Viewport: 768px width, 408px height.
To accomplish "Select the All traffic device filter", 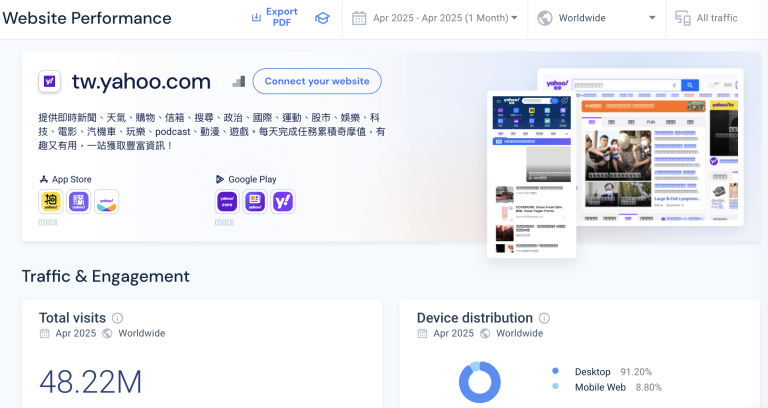I will 706,18.
